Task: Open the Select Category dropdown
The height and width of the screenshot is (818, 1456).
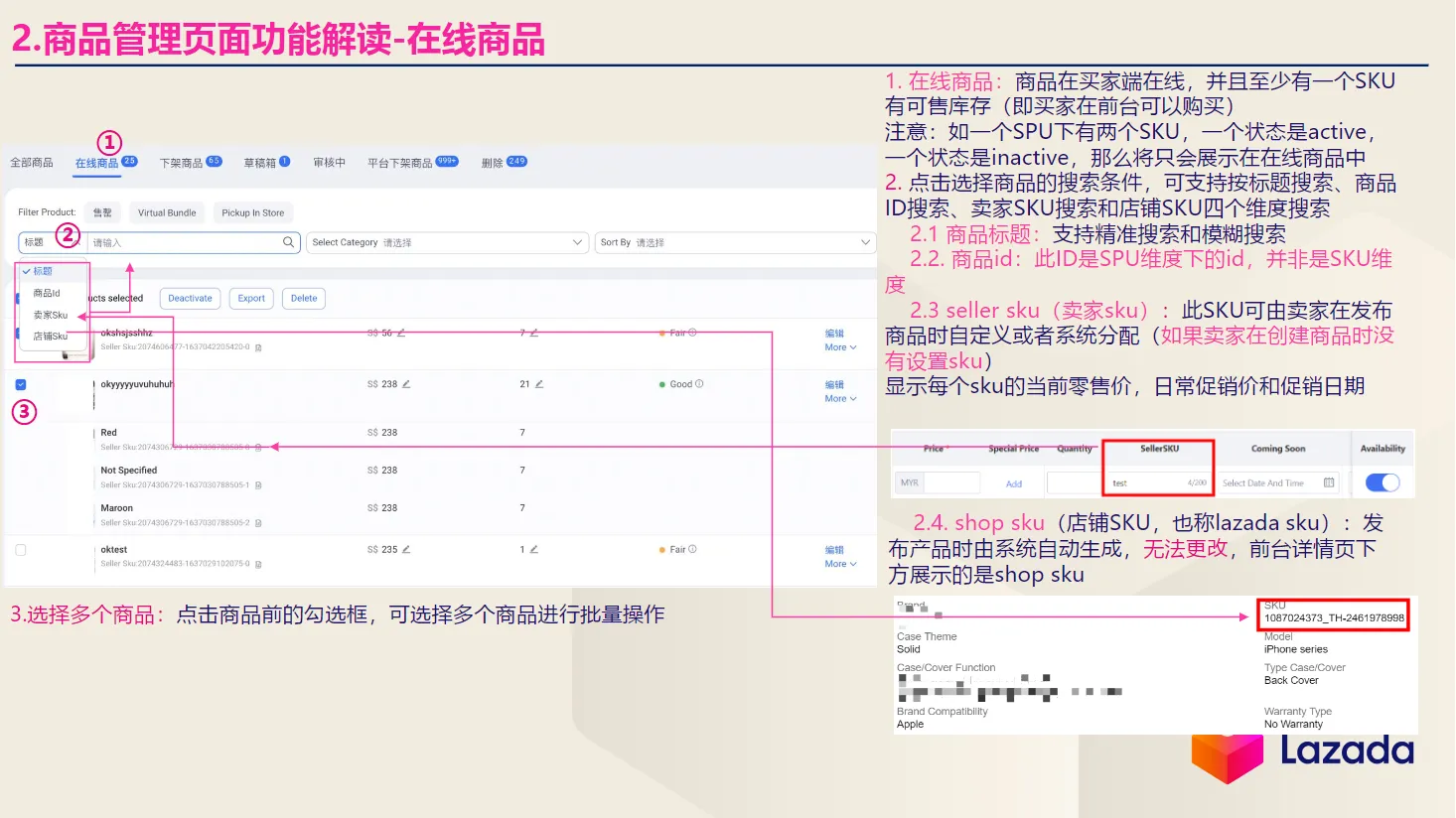Action: click(x=447, y=241)
